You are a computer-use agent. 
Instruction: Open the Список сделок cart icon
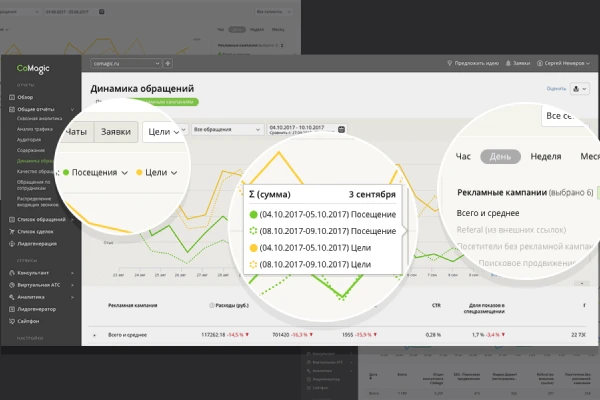[x=12, y=232]
